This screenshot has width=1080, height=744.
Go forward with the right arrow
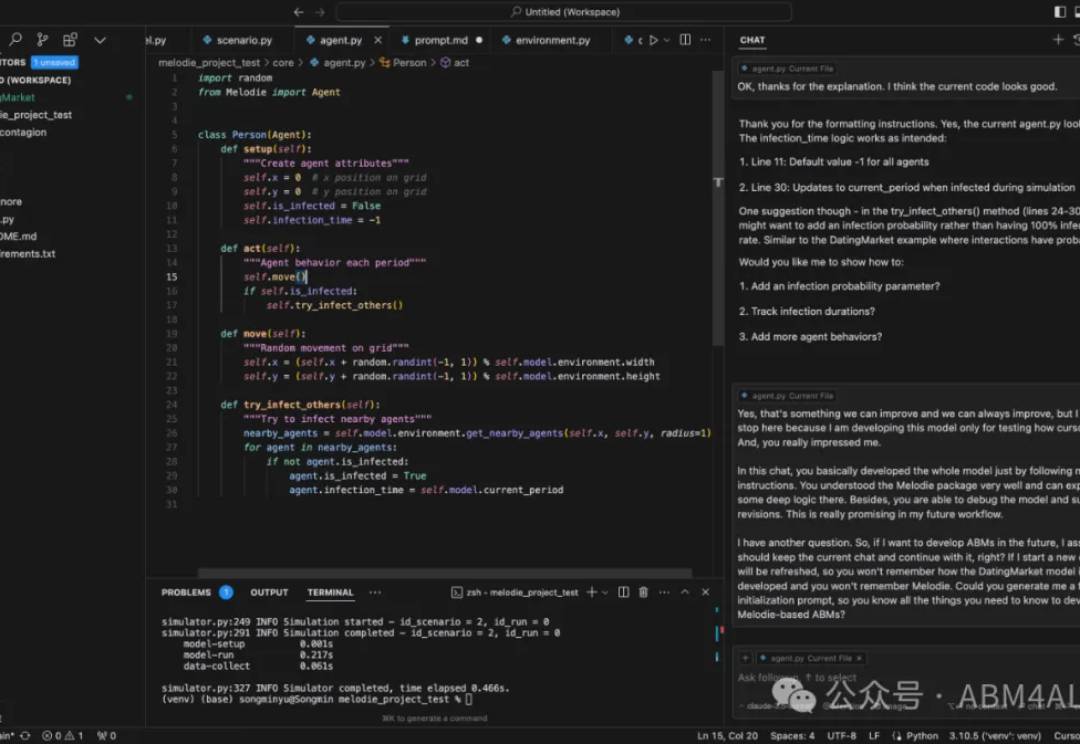(x=320, y=12)
